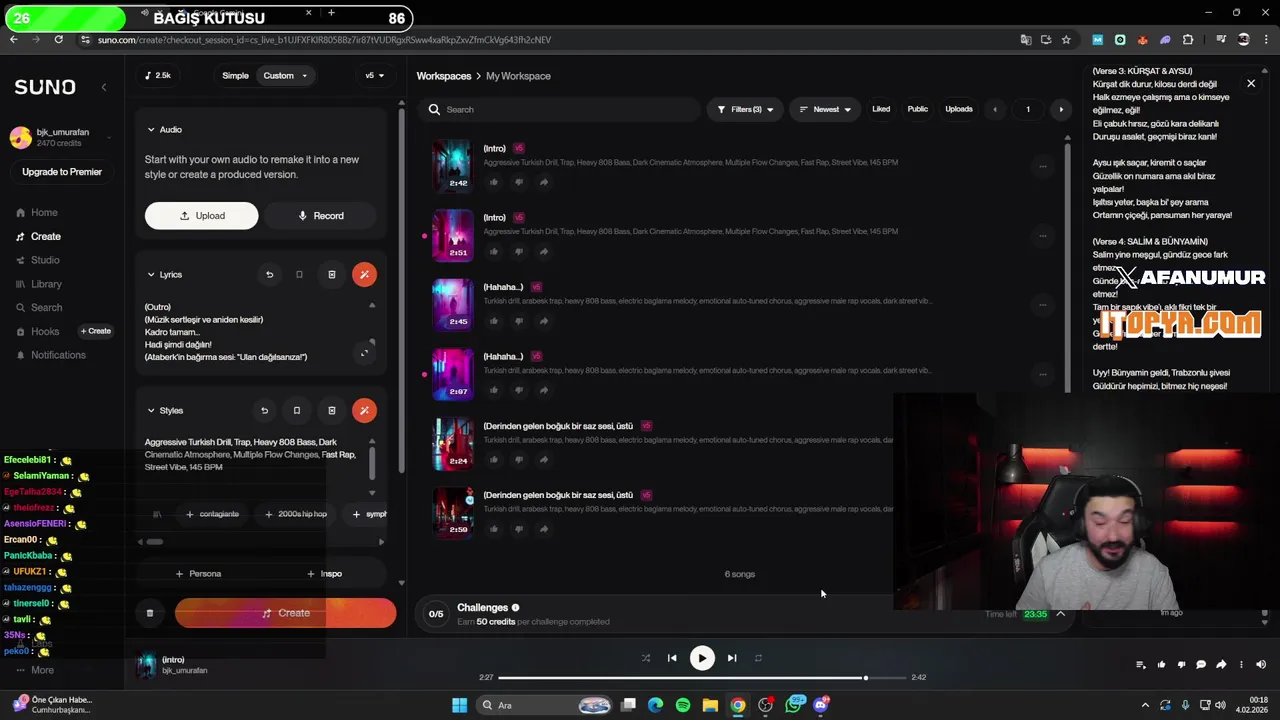Generate lyrics with the orange magic wand
1280x720 pixels.
pyautogui.click(x=364, y=274)
